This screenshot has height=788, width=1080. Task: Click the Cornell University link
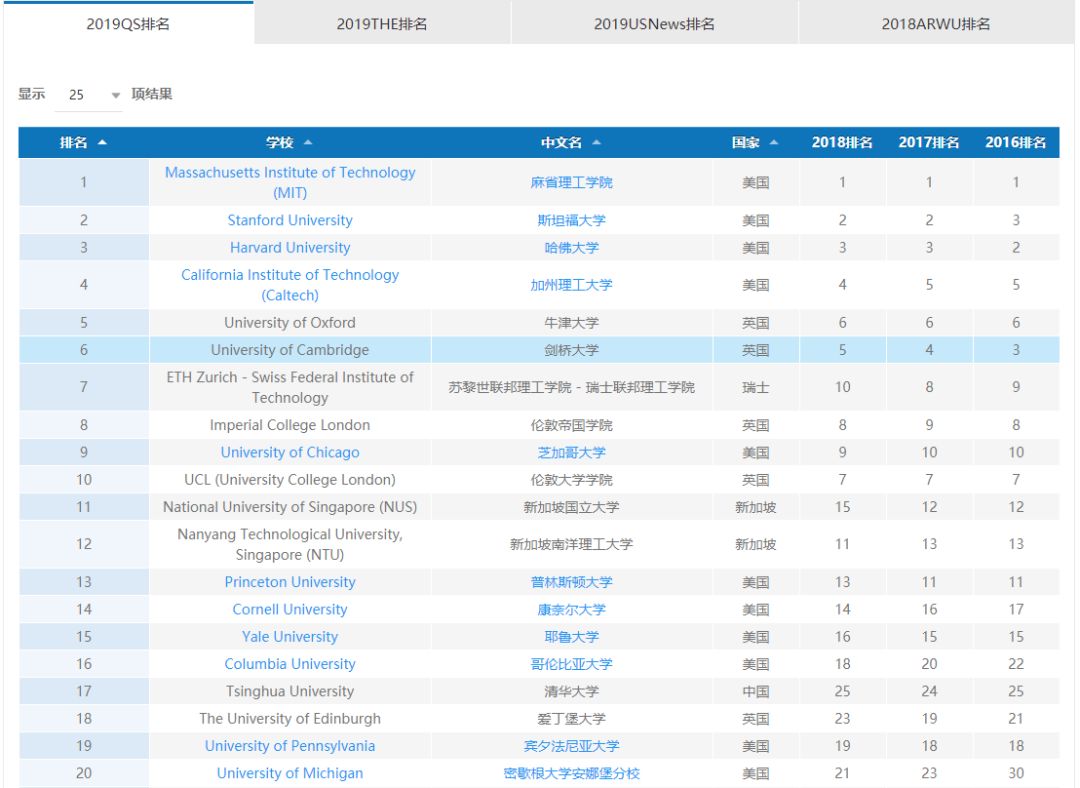[x=290, y=610]
